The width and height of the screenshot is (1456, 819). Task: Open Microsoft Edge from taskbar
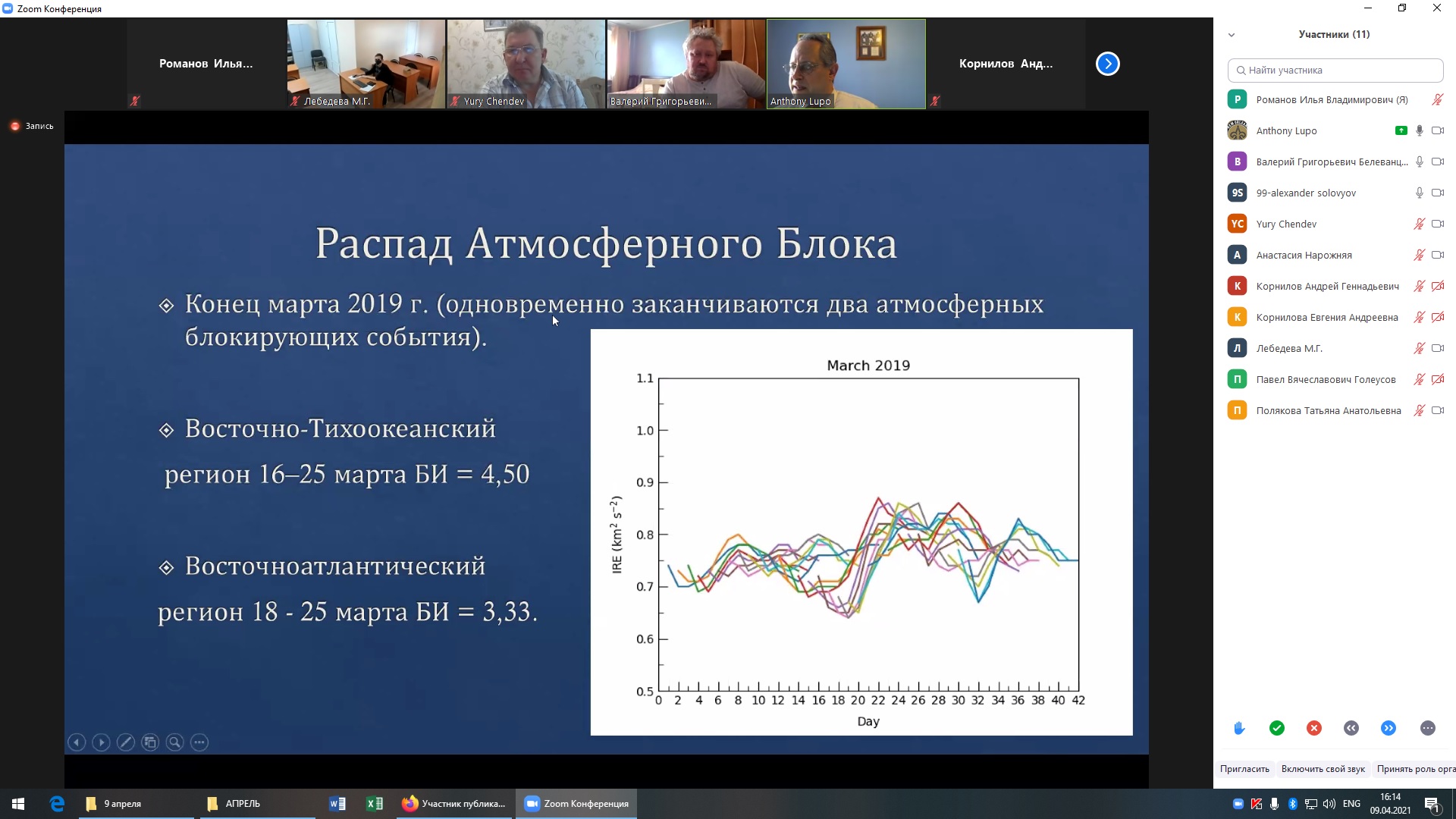57,804
